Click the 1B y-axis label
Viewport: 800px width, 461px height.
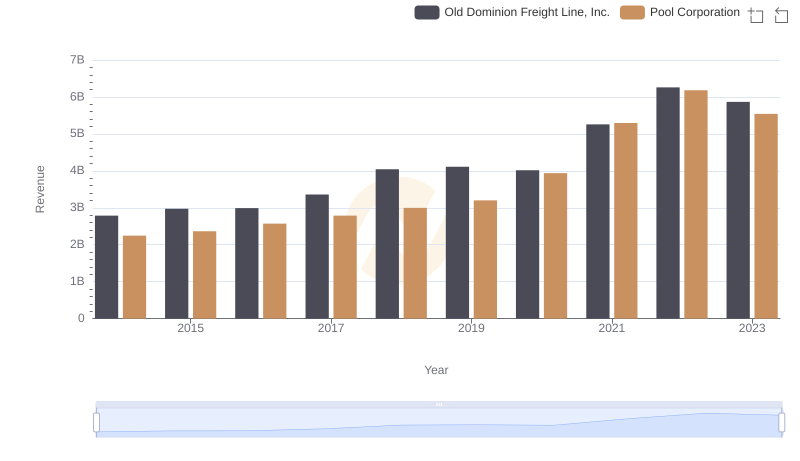click(77, 281)
